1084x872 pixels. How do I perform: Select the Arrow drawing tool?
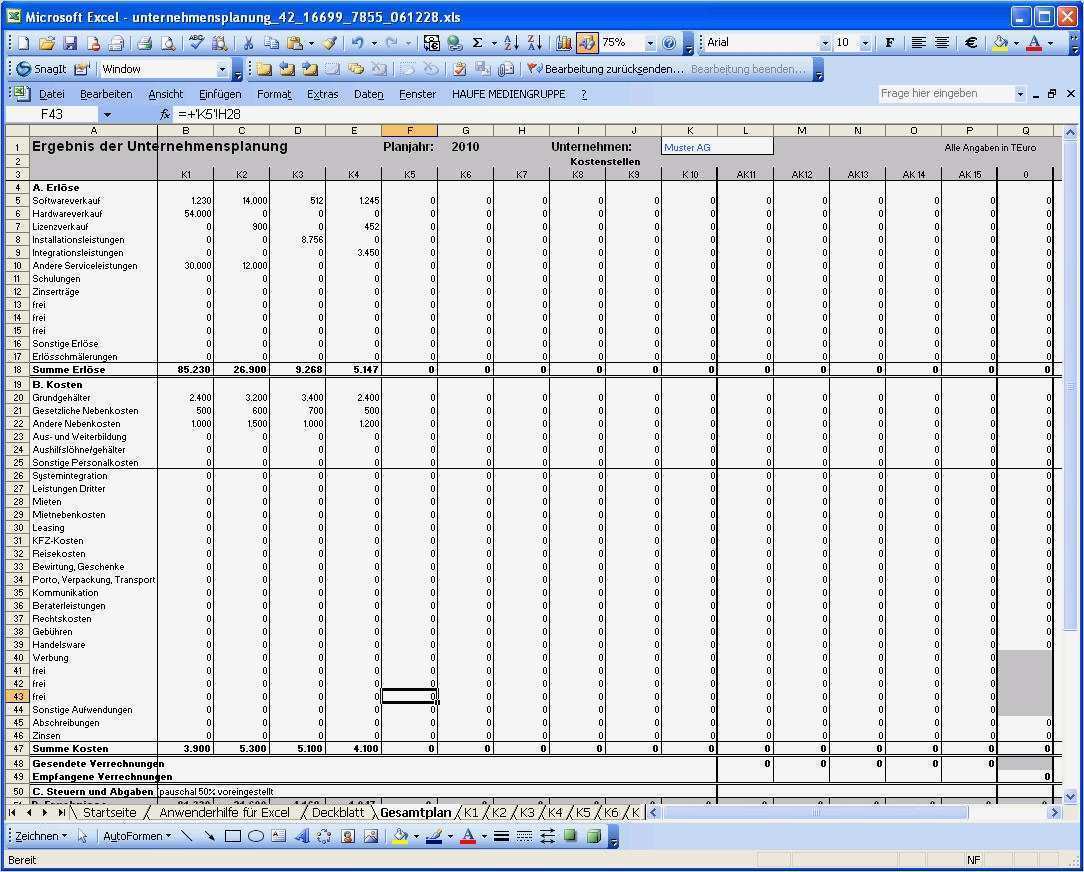pos(209,836)
